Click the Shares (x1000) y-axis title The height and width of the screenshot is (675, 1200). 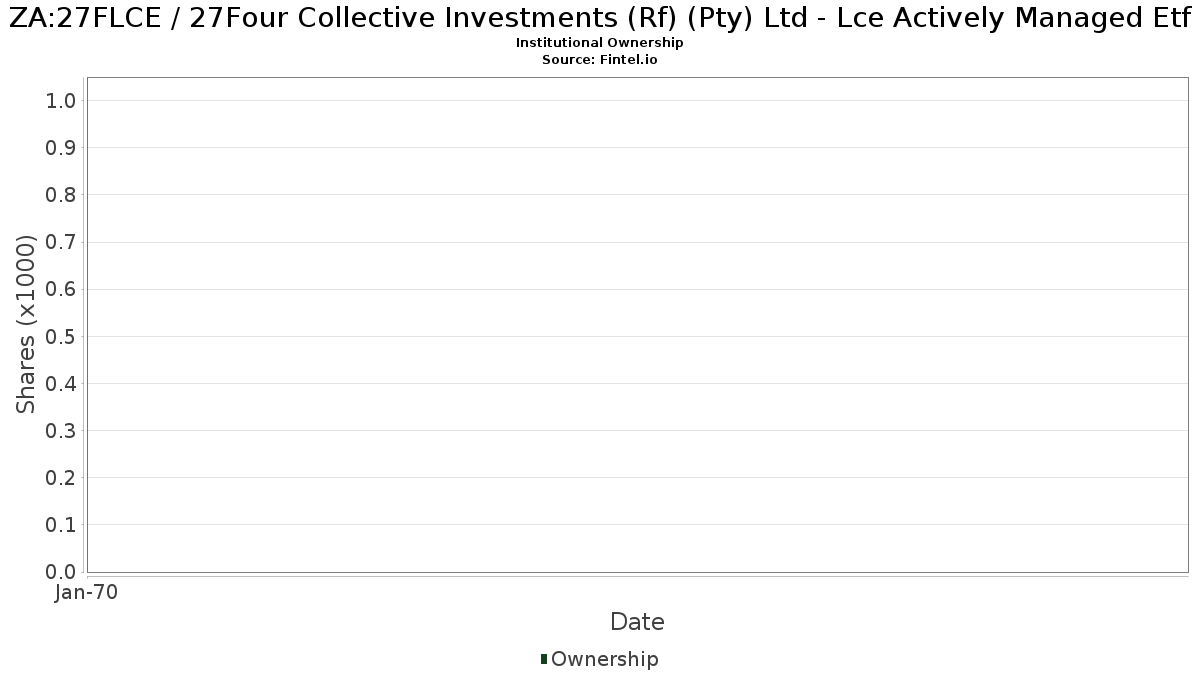pos(26,324)
